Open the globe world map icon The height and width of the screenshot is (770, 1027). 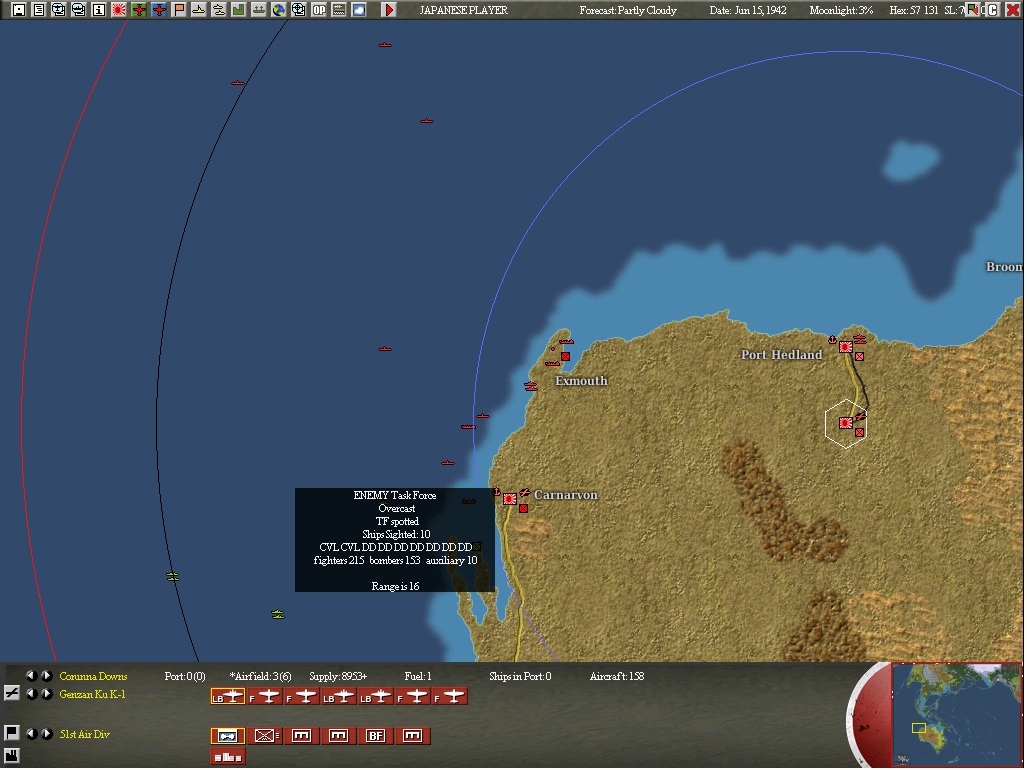point(278,10)
